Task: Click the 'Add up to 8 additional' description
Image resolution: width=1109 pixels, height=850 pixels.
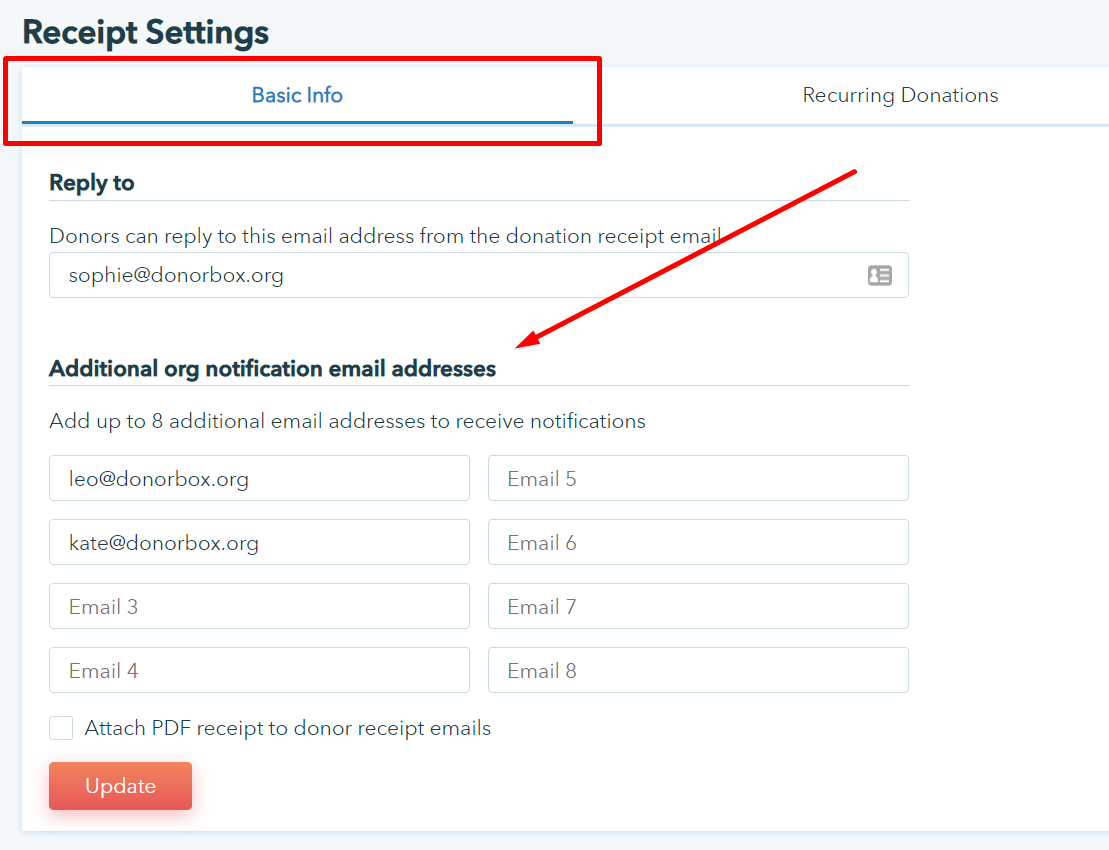Action: click(x=347, y=421)
